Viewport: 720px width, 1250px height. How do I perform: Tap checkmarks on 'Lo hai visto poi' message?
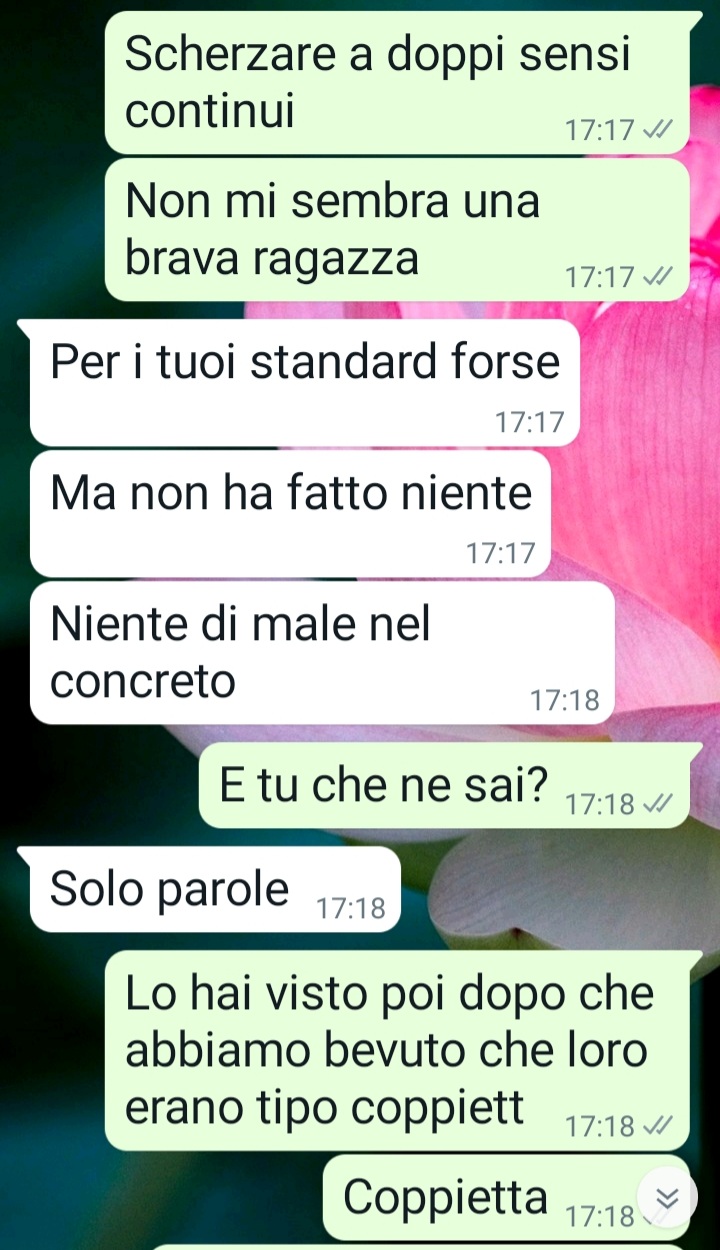[658, 1126]
